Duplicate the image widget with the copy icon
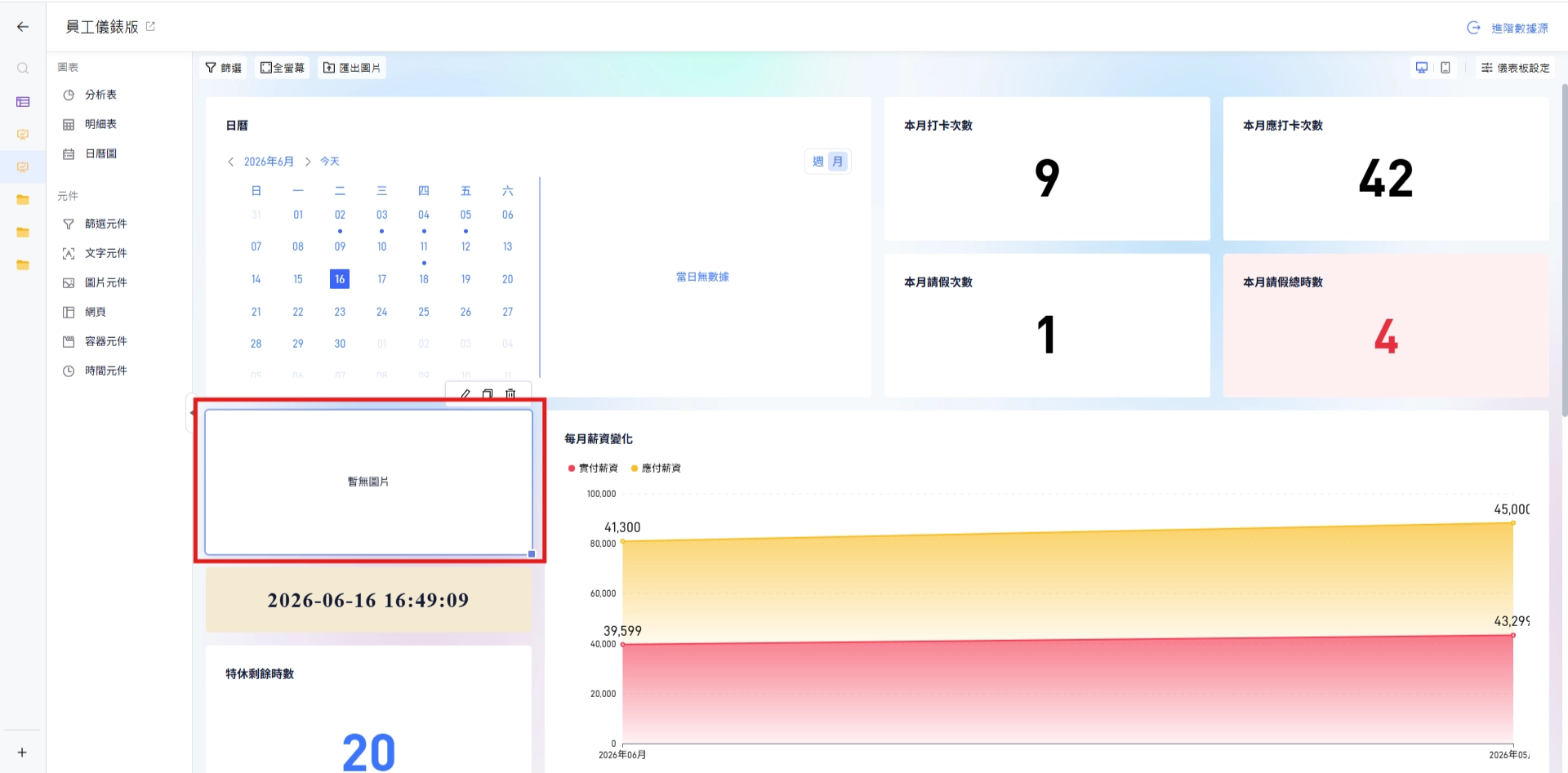 pos(488,393)
